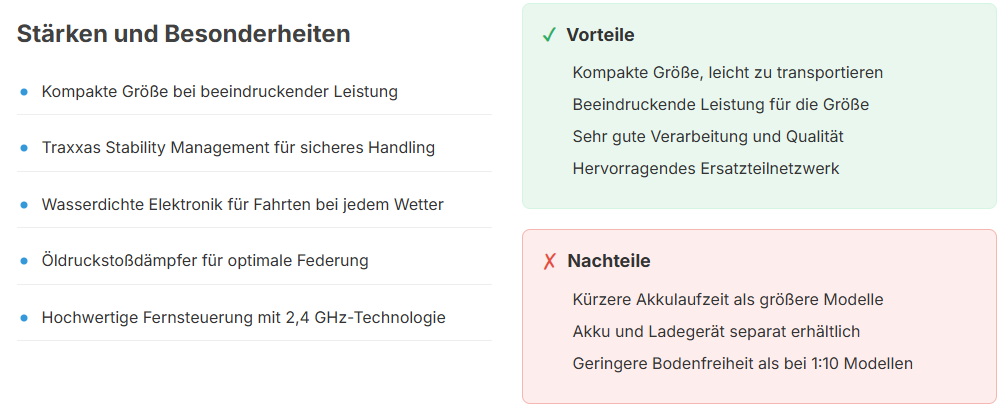1002x411 pixels.
Task: Click the blue bullet before Öldruckstoßdämpfer
Action: [24, 261]
